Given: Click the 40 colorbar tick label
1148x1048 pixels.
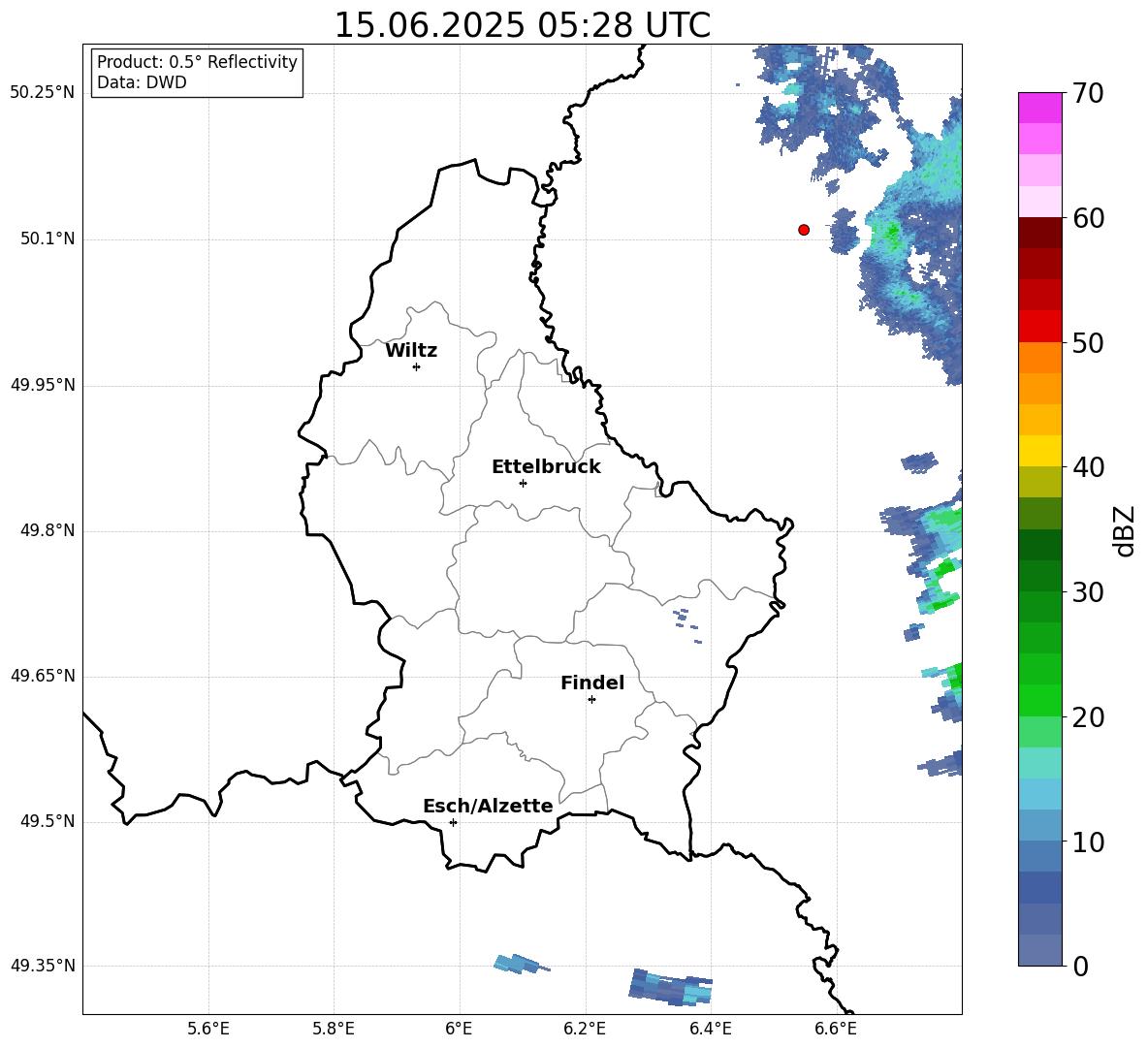Looking at the screenshot, I should pos(1088,467).
